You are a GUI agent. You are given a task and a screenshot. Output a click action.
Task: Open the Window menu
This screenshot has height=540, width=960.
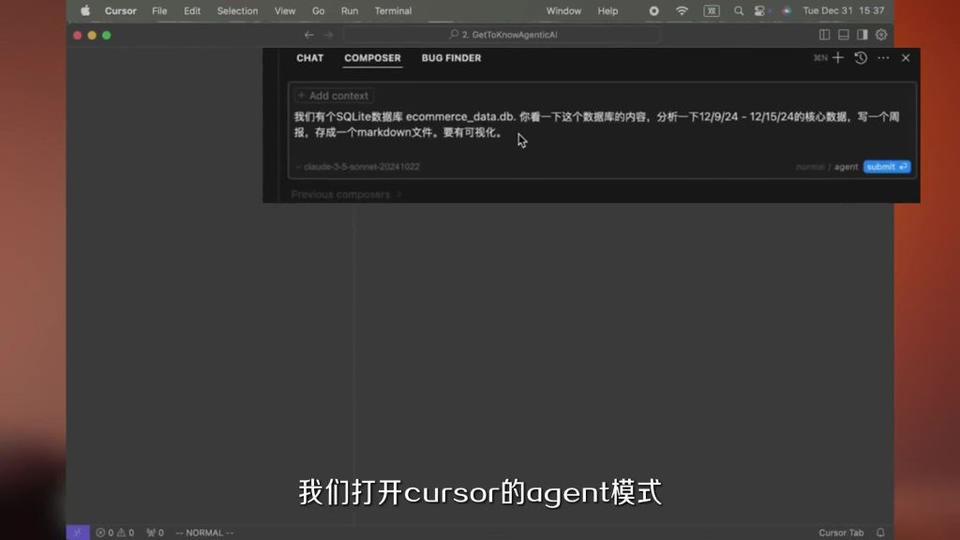click(x=564, y=11)
